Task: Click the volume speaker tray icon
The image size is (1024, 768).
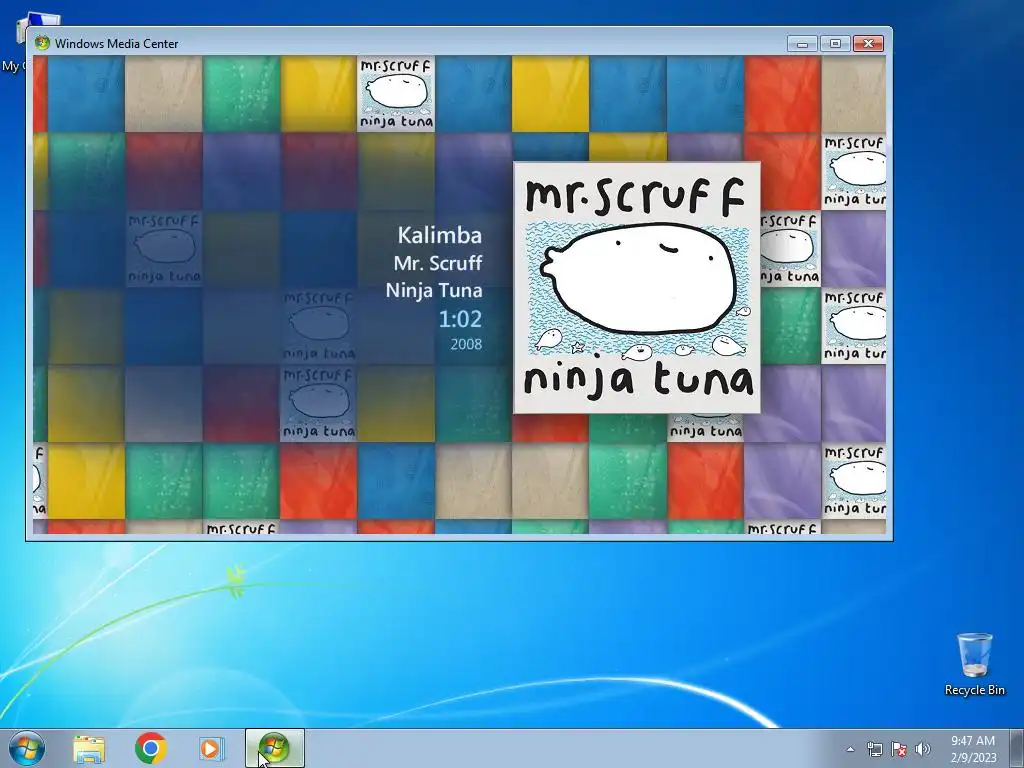Action: (923, 749)
